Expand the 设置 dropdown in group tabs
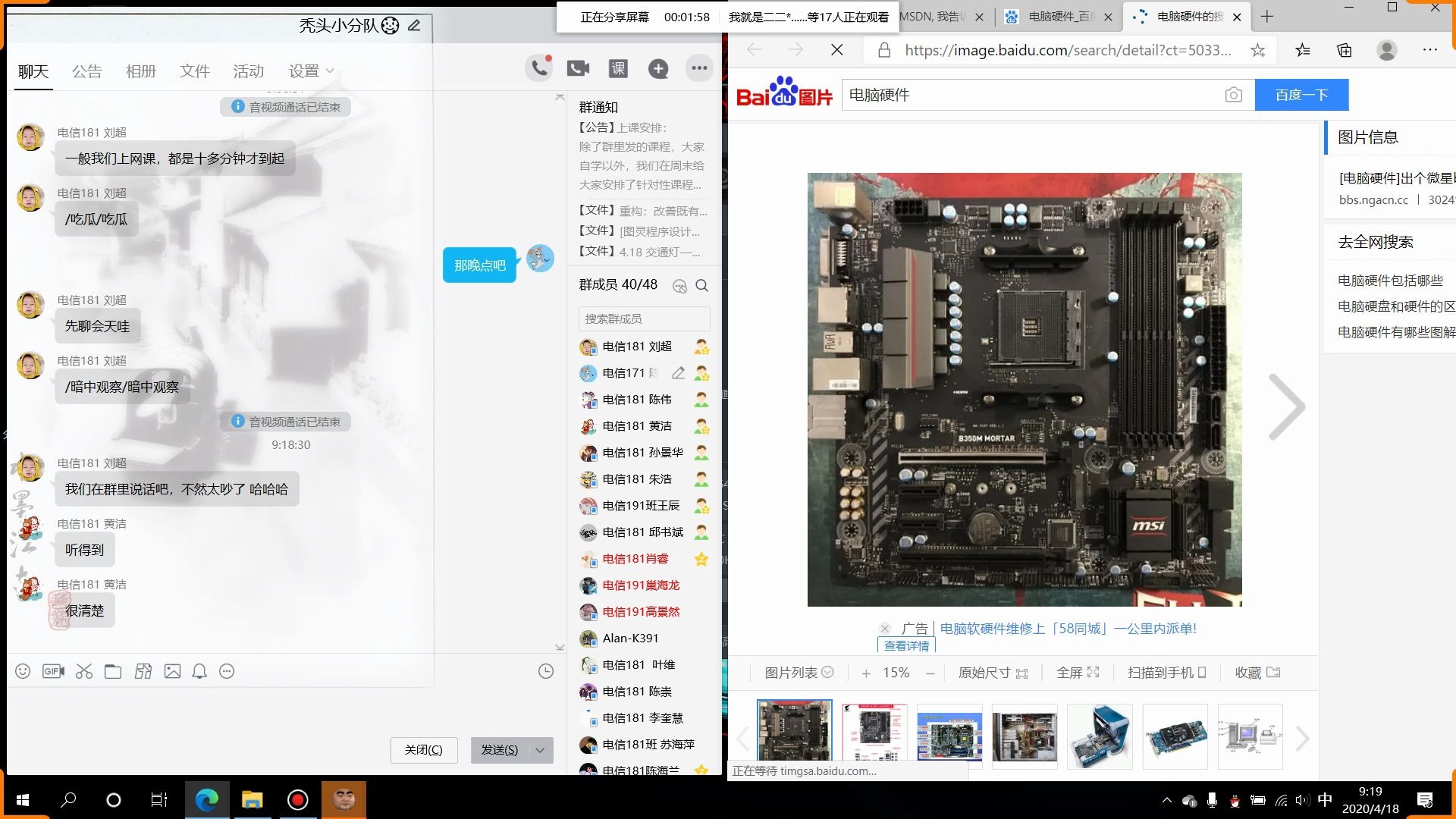This screenshot has height=819, width=1456. [x=311, y=71]
